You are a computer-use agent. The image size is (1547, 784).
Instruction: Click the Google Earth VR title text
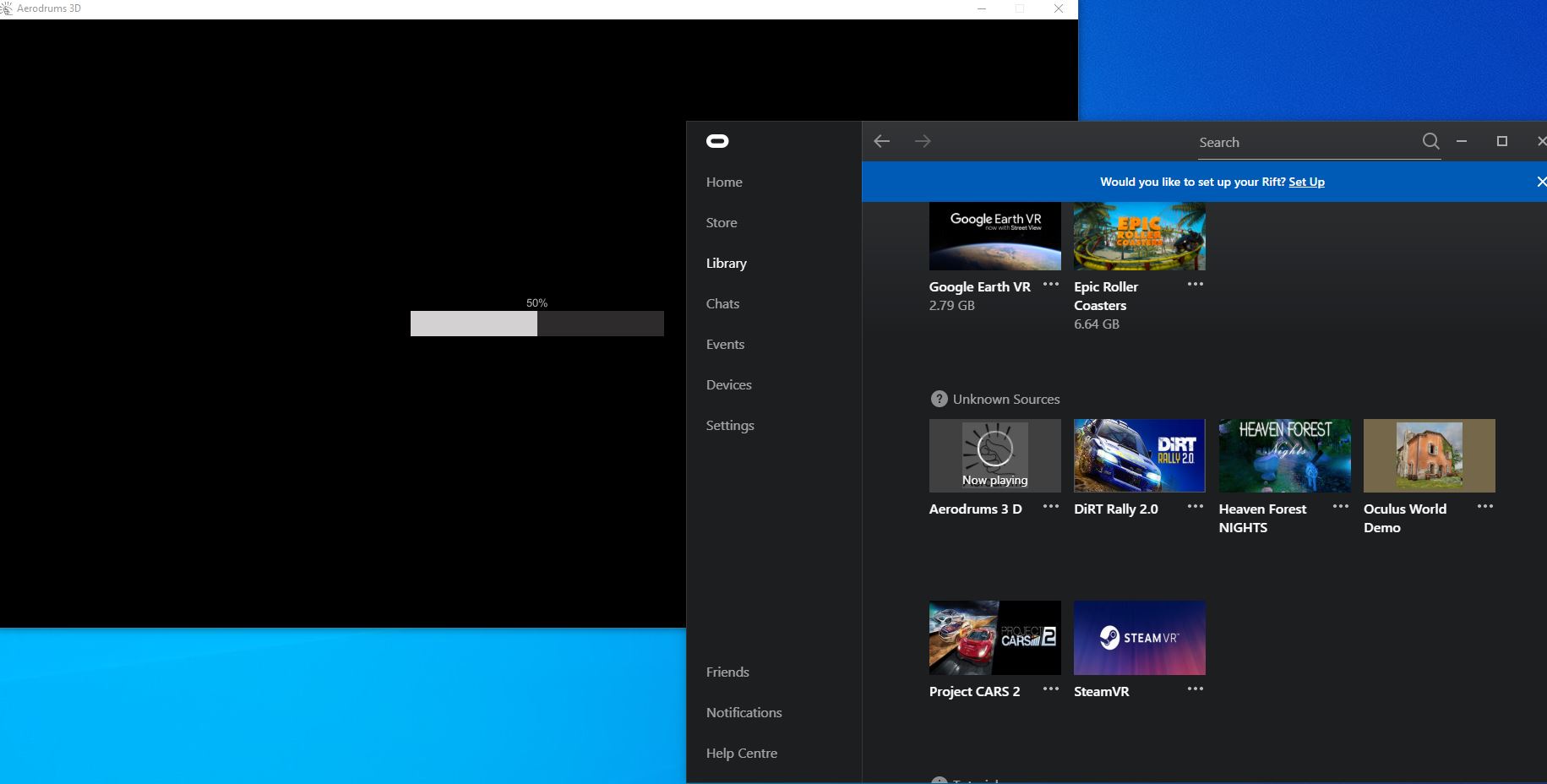(x=980, y=286)
